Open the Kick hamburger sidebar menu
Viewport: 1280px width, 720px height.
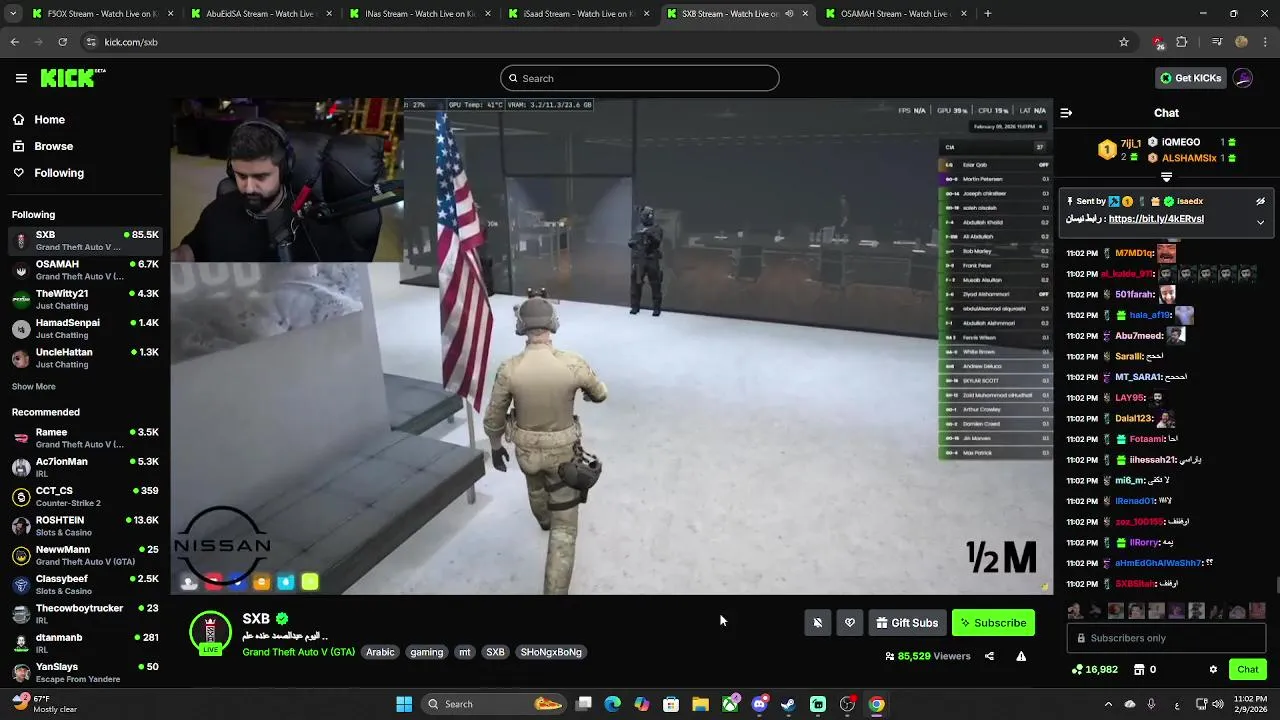(21, 78)
